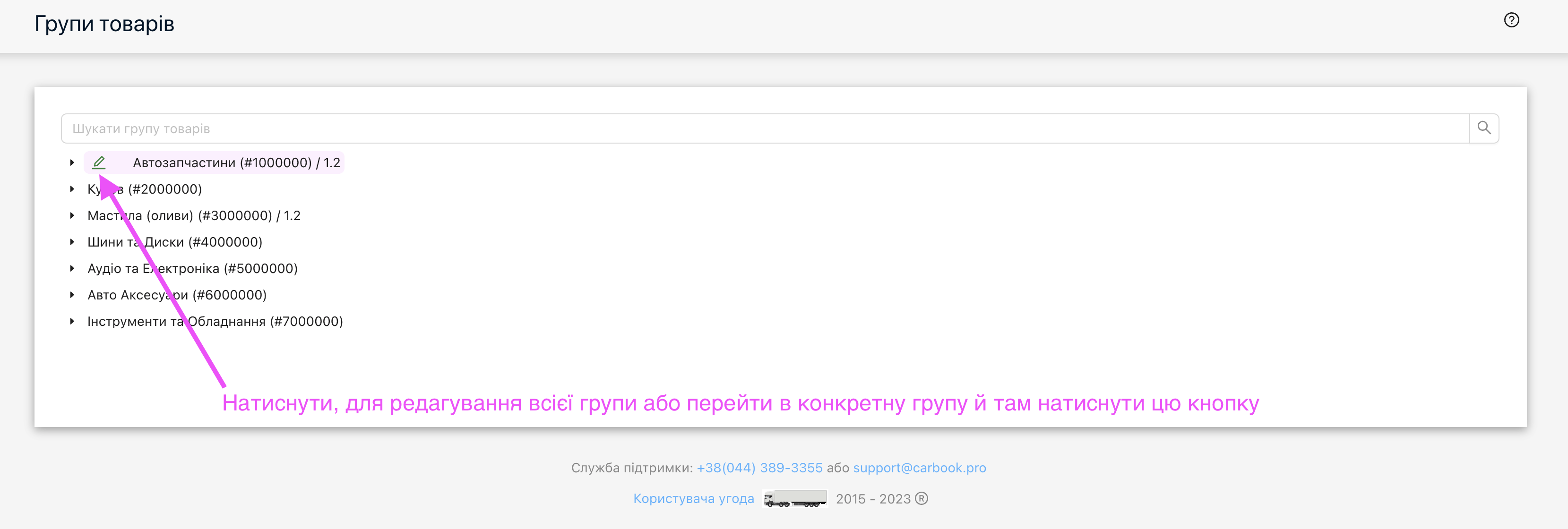Expand the Шини та Диски group arrow
Image resolution: width=1568 pixels, height=529 pixels.
(x=72, y=242)
